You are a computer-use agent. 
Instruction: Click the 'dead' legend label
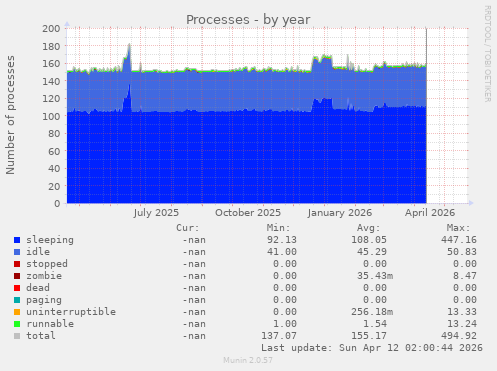[x=38, y=288]
